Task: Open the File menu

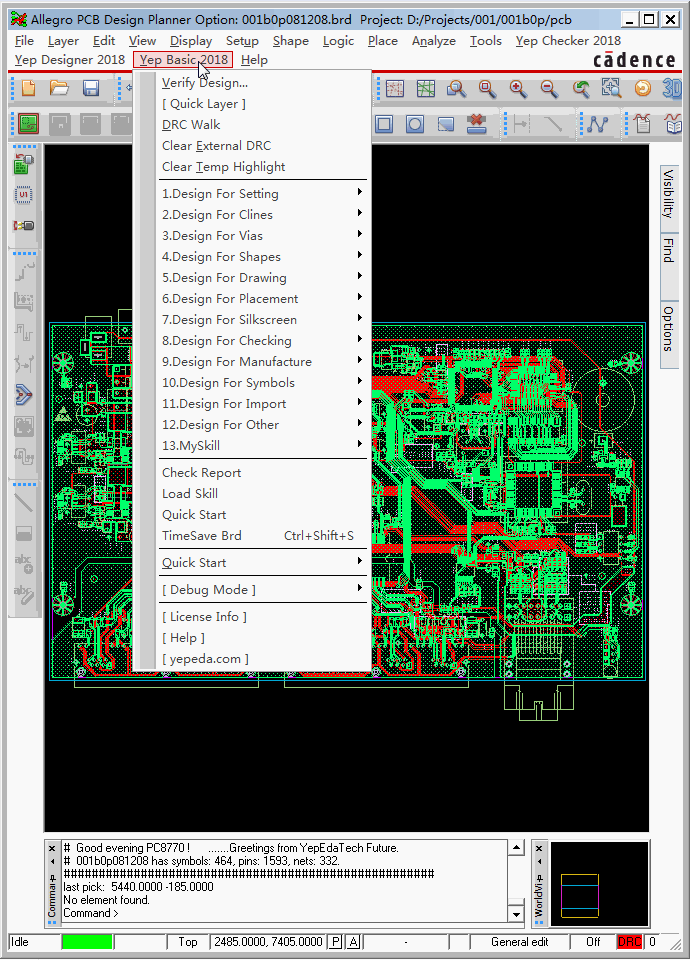Action: (x=24, y=41)
